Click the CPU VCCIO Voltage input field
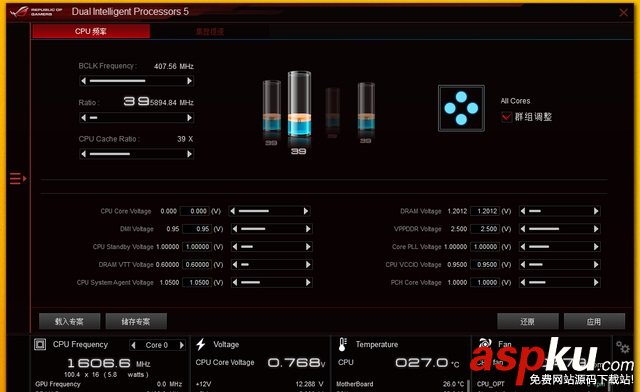Screen dimensions: 640x392 pyautogui.click(x=485, y=265)
